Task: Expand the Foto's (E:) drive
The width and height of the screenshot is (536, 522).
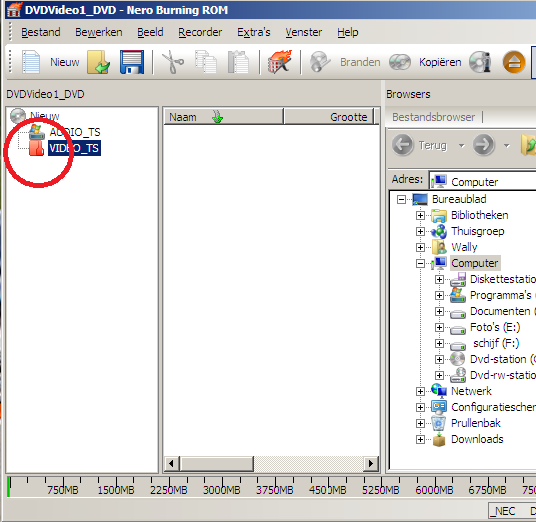Action: click(x=440, y=327)
